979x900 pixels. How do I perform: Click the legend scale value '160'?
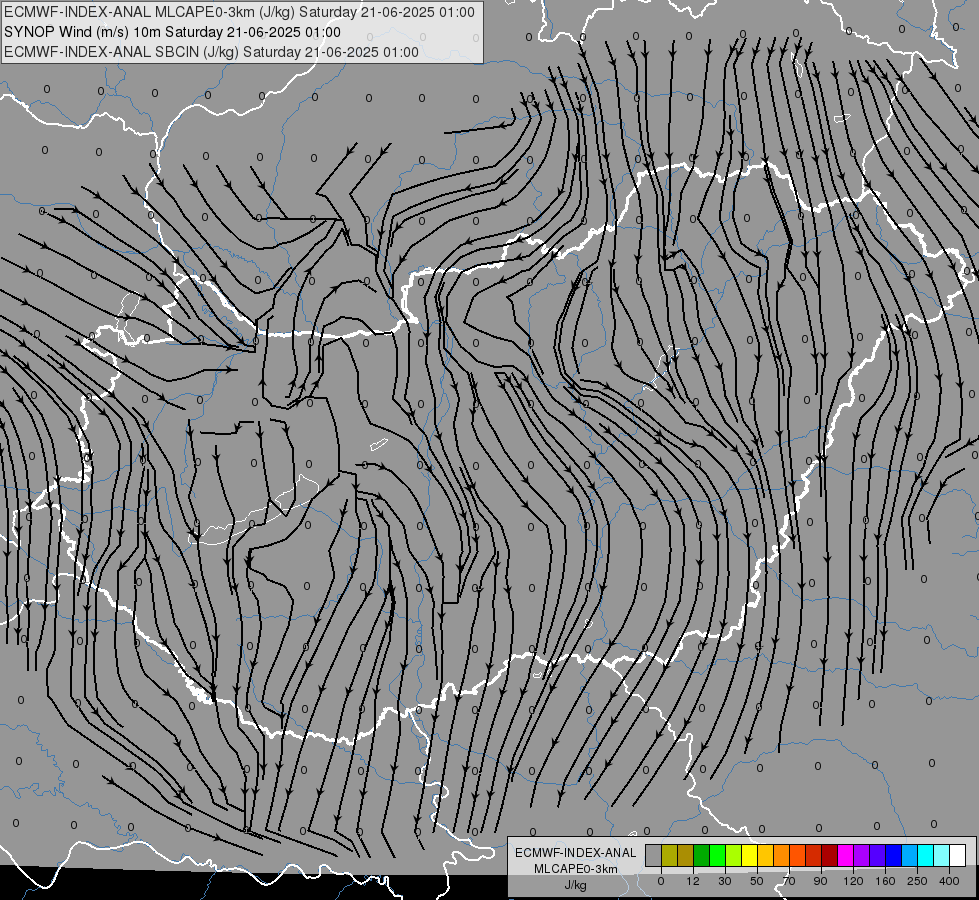pos(885,881)
